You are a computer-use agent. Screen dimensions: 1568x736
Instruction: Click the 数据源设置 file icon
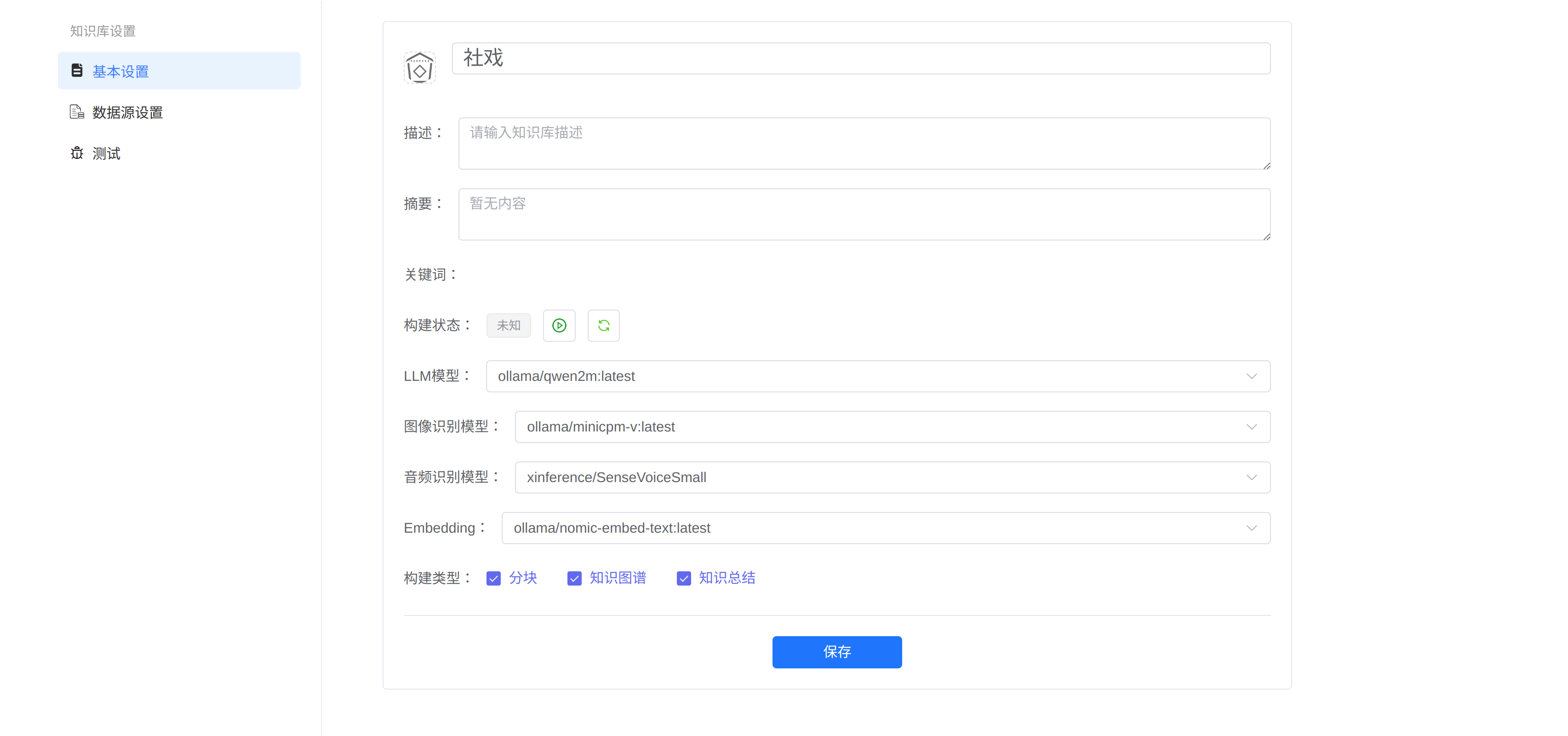pyautogui.click(x=77, y=112)
